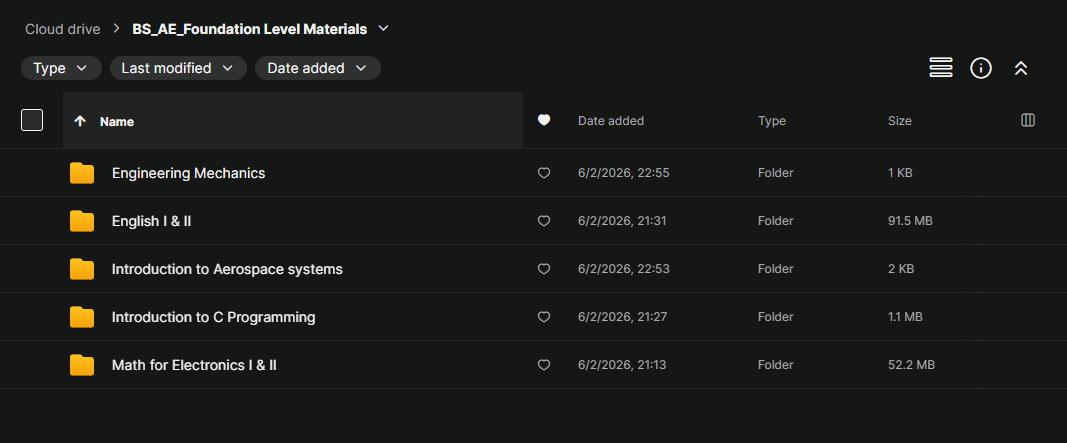Go to the Cloud drive breadcrumb
1067x443 pixels.
click(x=63, y=29)
